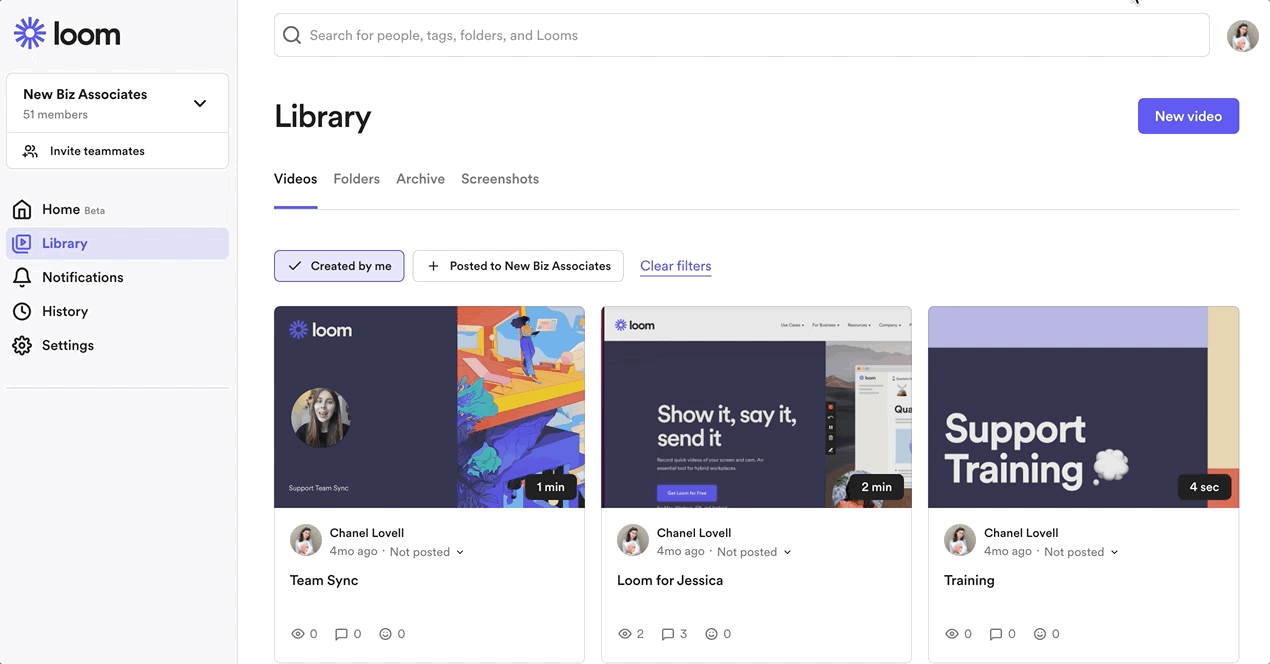1270x664 pixels.
Task: Click the Chanel Lovell name on Loom for Jessica
Action: (694, 533)
